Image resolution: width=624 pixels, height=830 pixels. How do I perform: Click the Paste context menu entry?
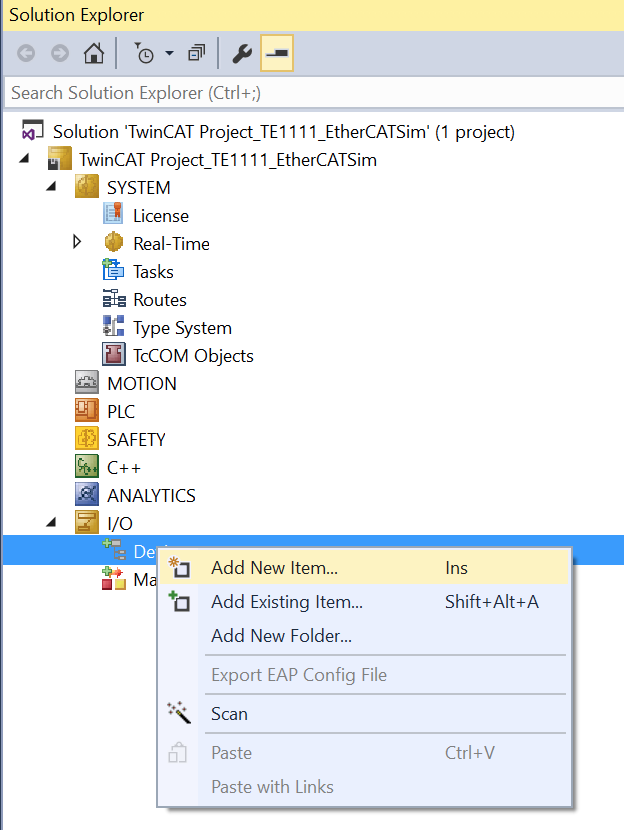coord(364,753)
